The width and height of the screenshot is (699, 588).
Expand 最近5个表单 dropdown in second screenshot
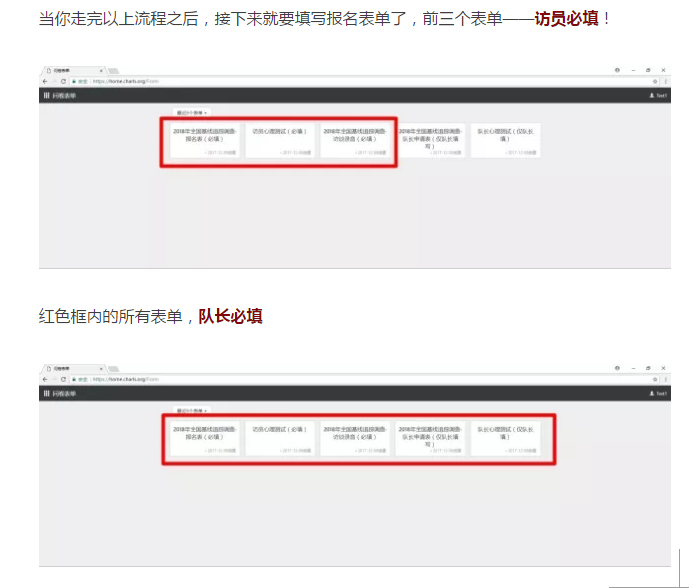(191, 411)
